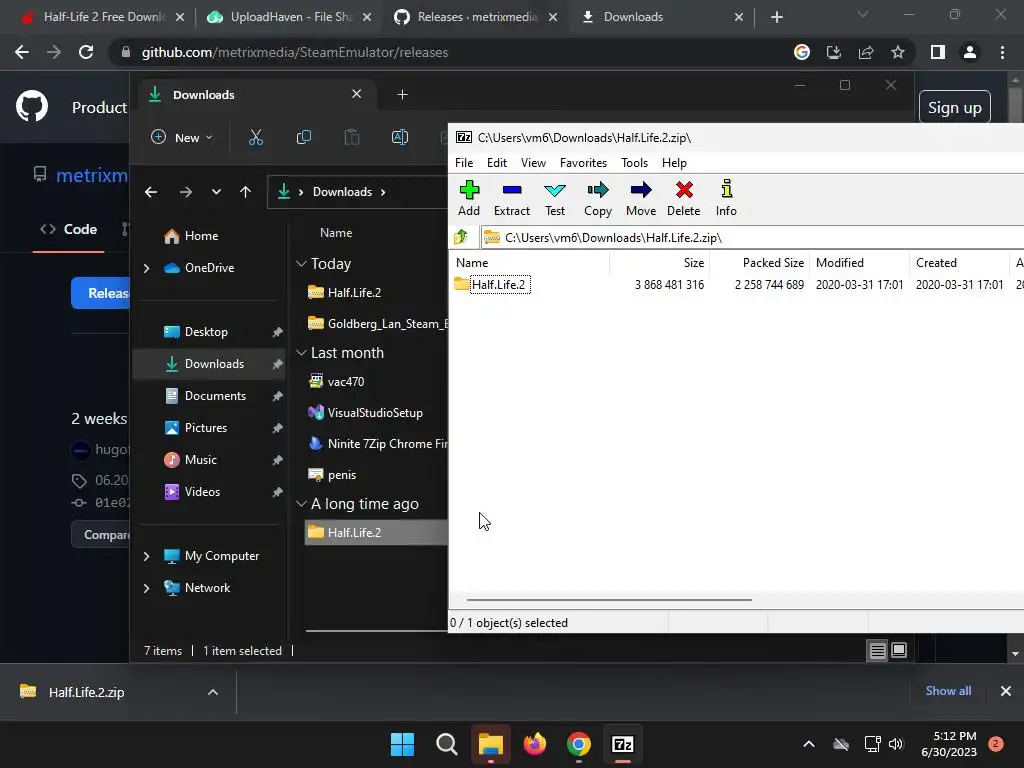Image resolution: width=1024 pixels, height=768 pixels.
Task: Open Chrome three-dot menu
Action: click(x=1002, y=52)
